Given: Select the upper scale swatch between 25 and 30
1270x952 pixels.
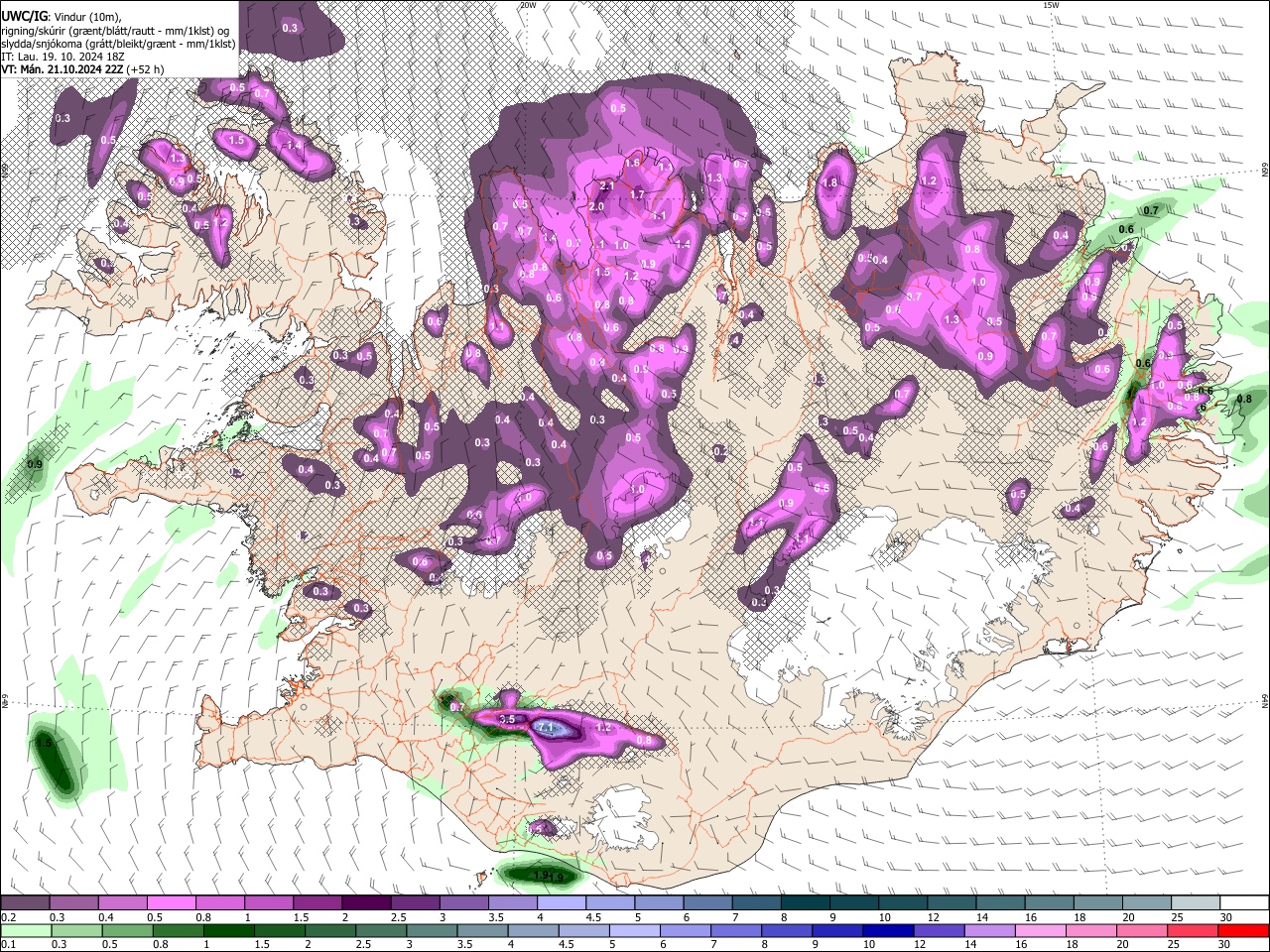Looking at the screenshot, I should coord(1196,903).
